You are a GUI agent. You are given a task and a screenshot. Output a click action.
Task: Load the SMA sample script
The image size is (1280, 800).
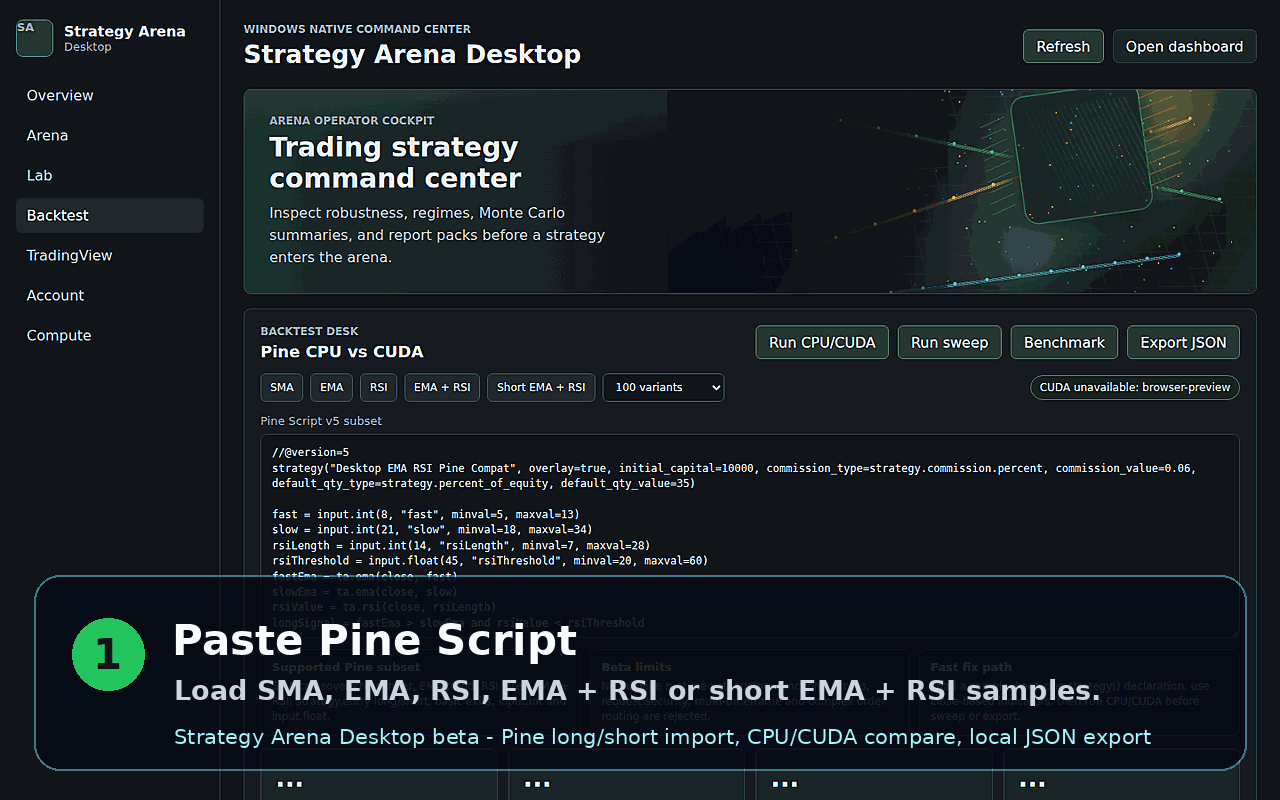[282, 387]
